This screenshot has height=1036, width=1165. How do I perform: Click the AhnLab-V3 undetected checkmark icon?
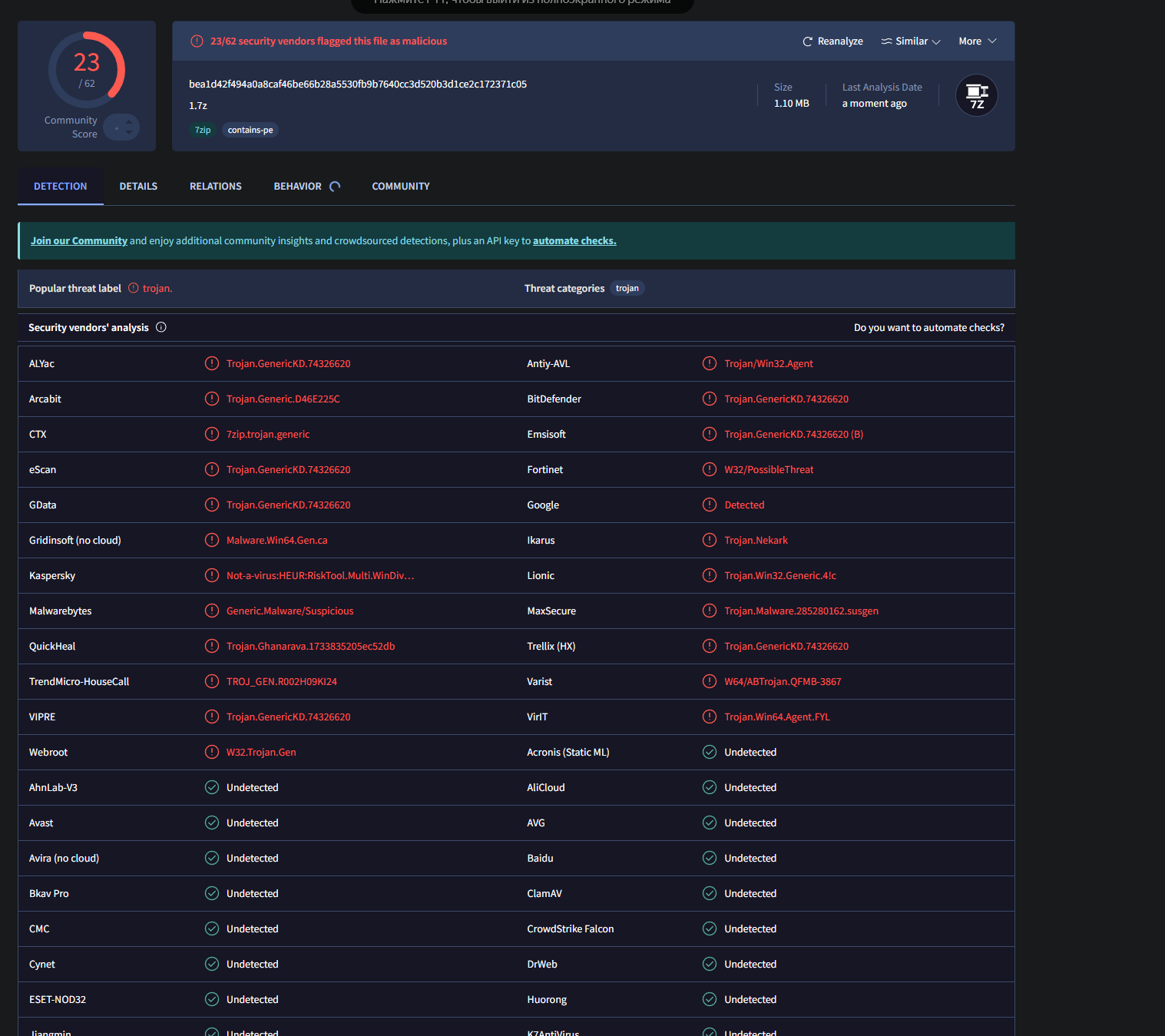click(212, 787)
